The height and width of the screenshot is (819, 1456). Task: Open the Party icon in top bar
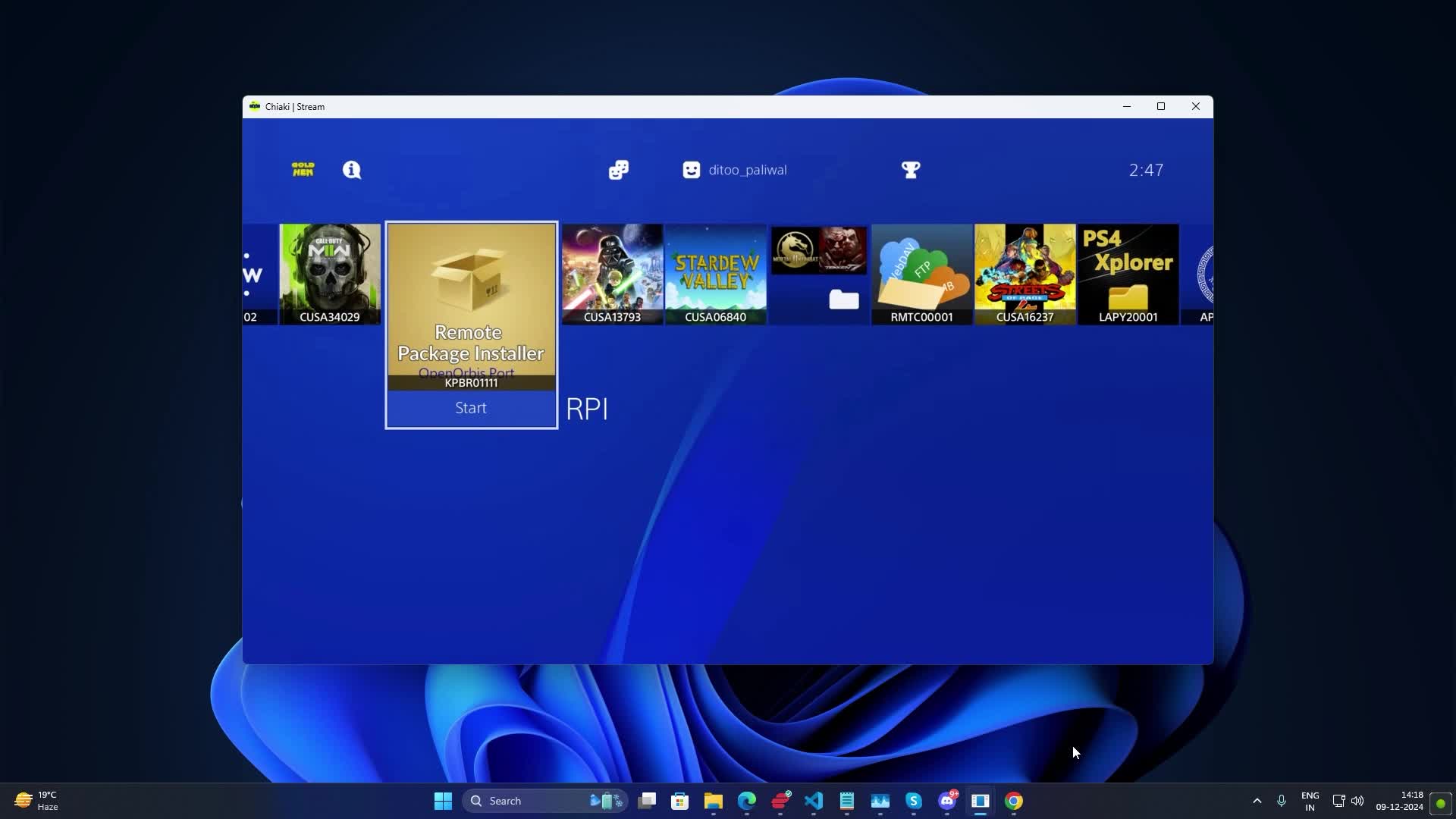618,169
